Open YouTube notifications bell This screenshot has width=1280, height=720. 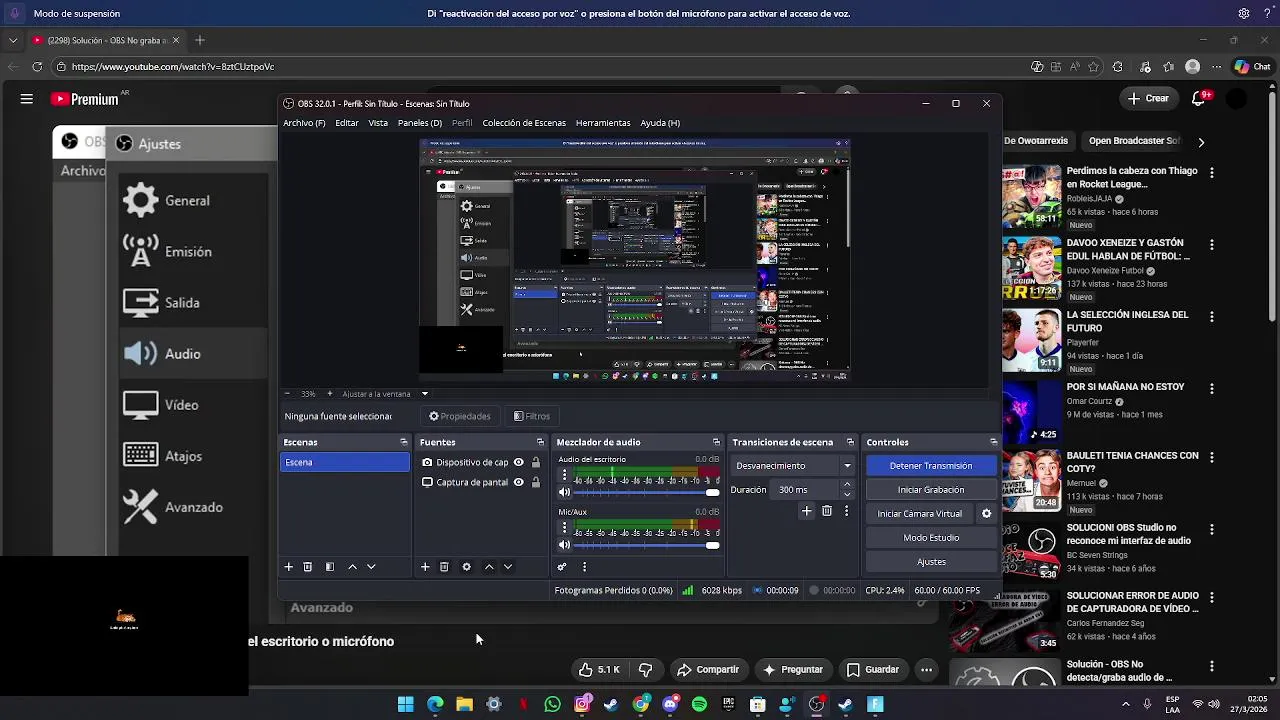pos(1199,98)
